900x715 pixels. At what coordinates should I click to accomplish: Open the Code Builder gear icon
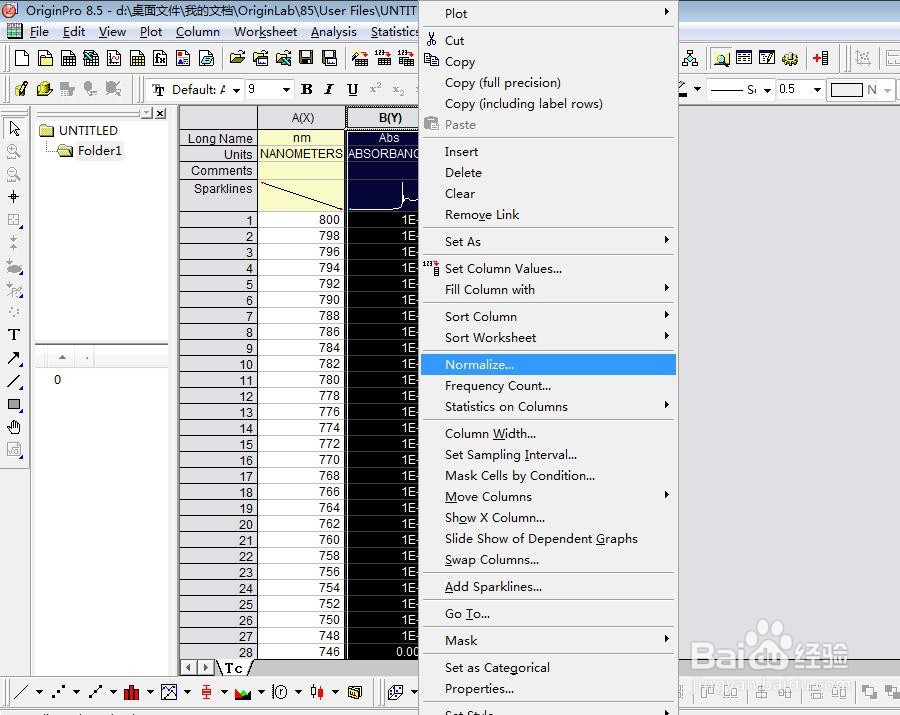point(790,58)
